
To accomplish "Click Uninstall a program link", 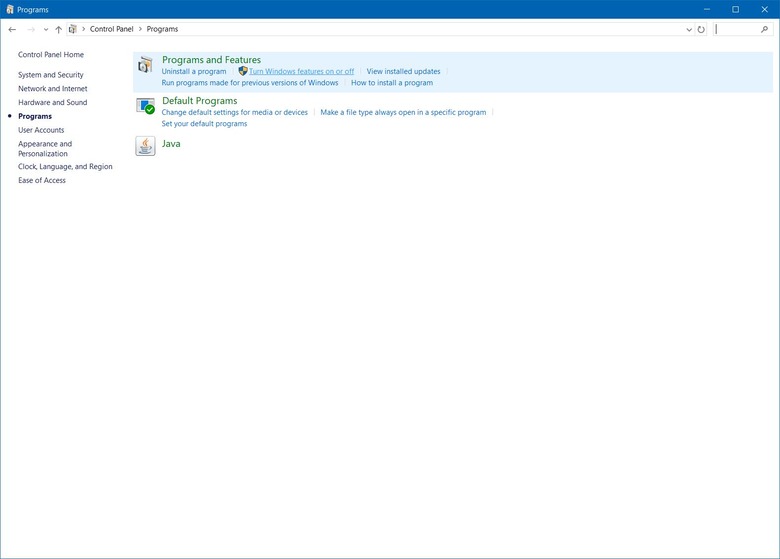I will [194, 72].
